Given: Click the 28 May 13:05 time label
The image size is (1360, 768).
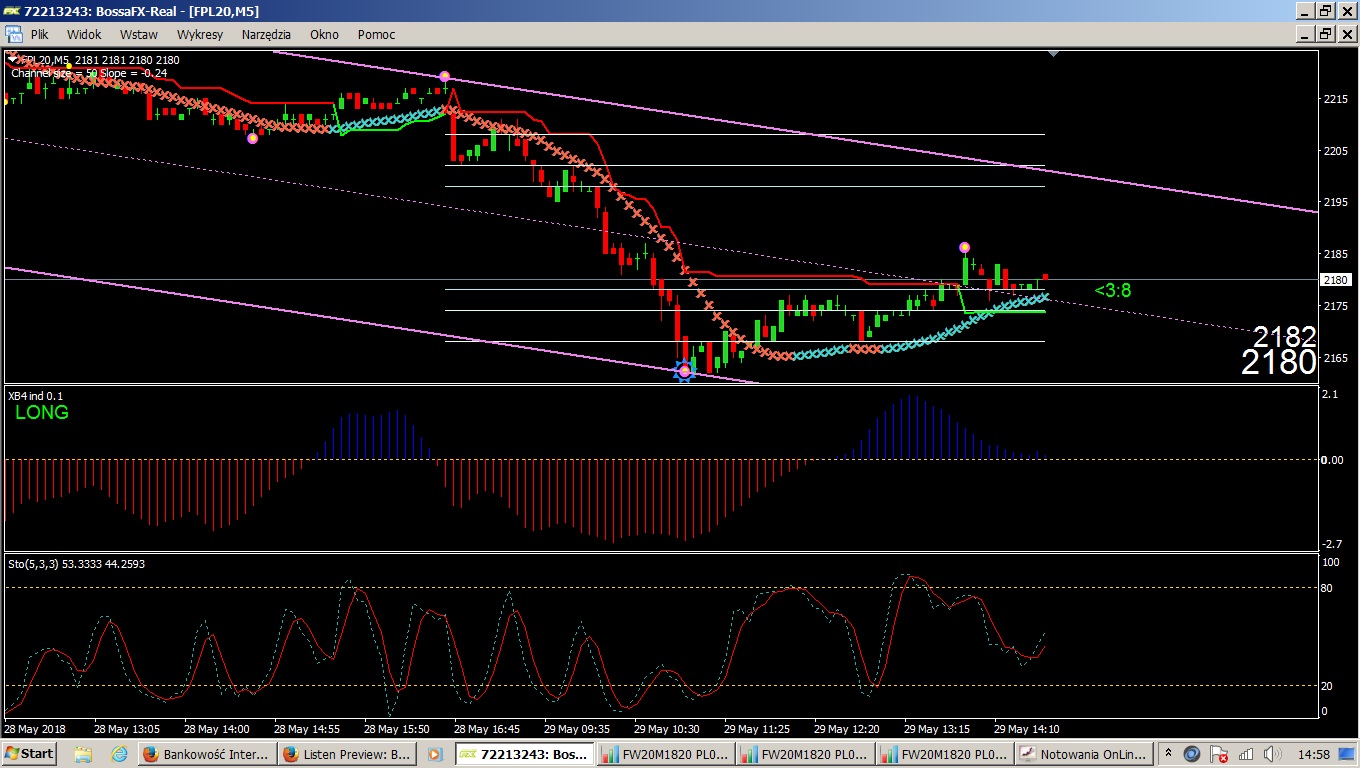Looking at the screenshot, I should click(x=127, y=729).
